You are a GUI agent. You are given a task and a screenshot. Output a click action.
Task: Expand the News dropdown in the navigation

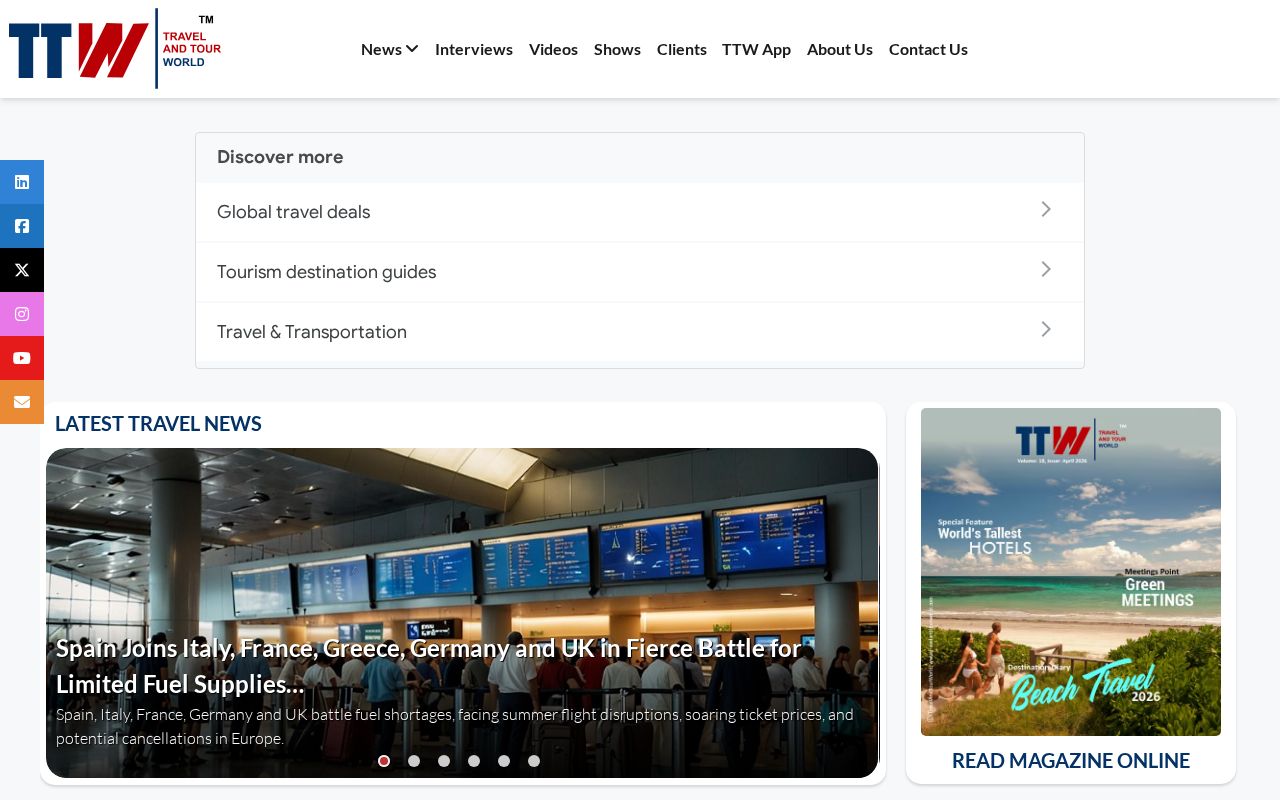(389, 49)
